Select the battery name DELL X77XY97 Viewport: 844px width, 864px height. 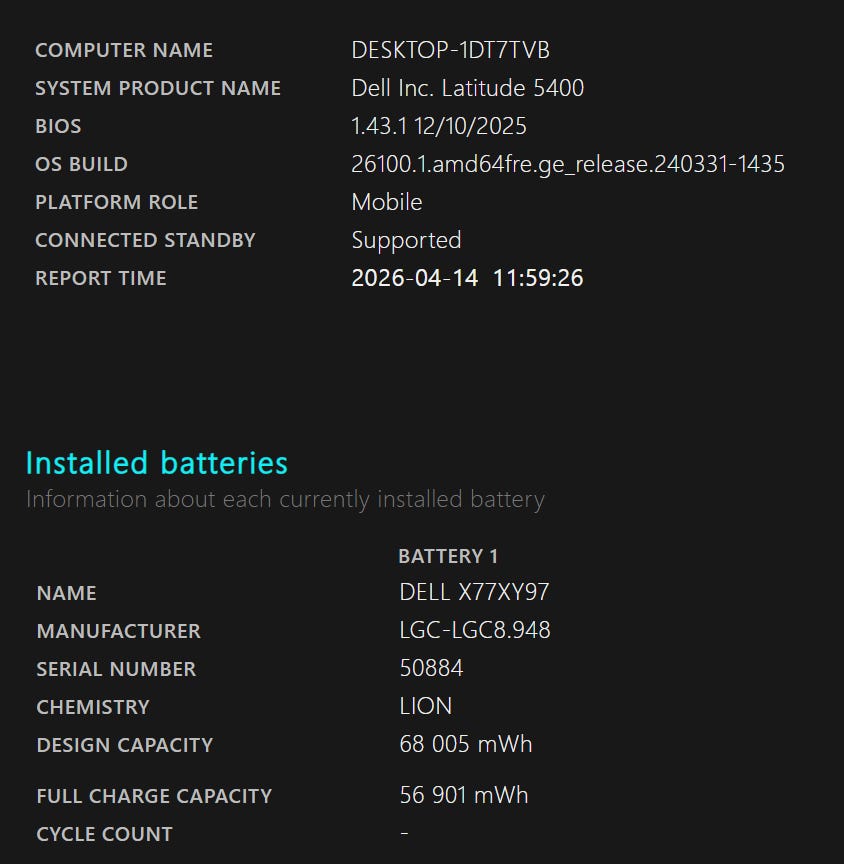pyautogui.click(x=474, y=592)
